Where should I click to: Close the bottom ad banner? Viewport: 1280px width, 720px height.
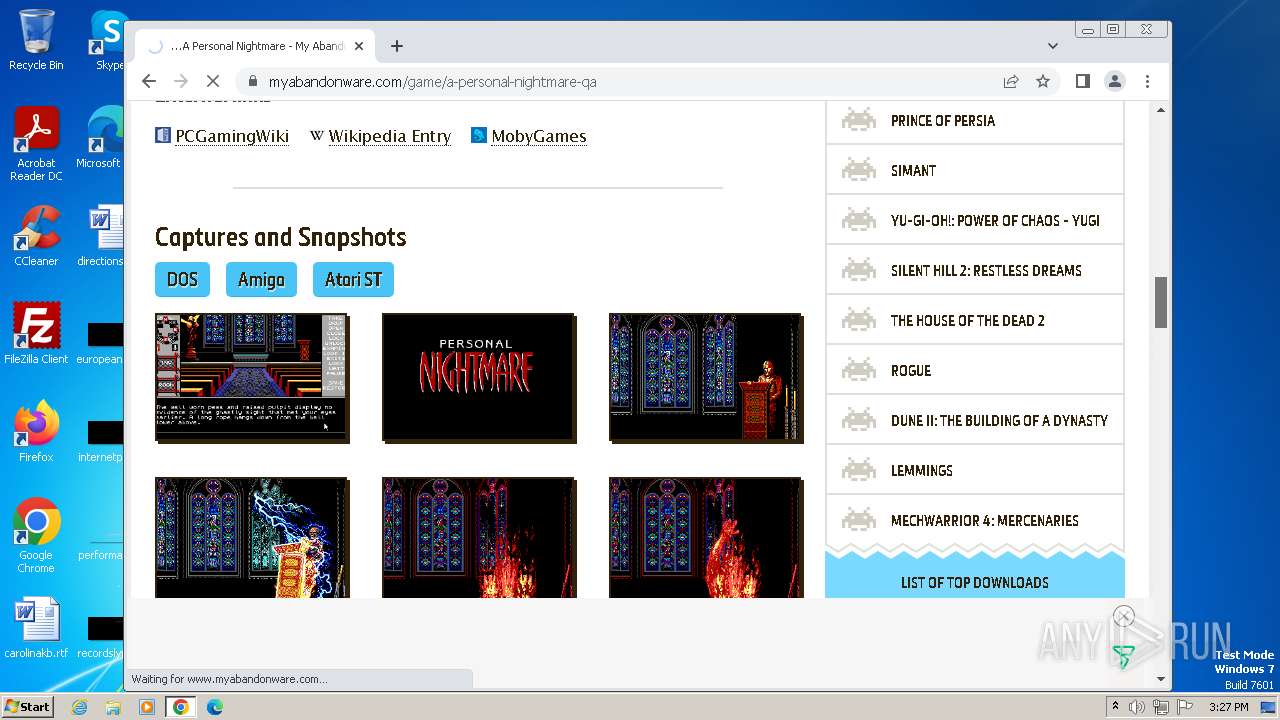click(1124, 616)
